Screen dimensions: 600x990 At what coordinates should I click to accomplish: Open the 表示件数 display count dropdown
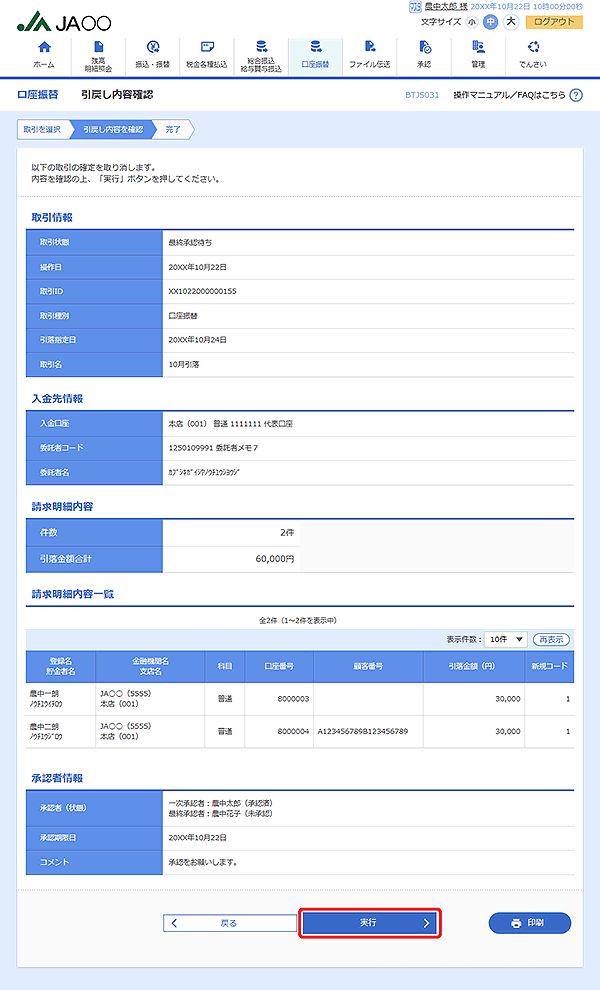click(x=505, y=639)
